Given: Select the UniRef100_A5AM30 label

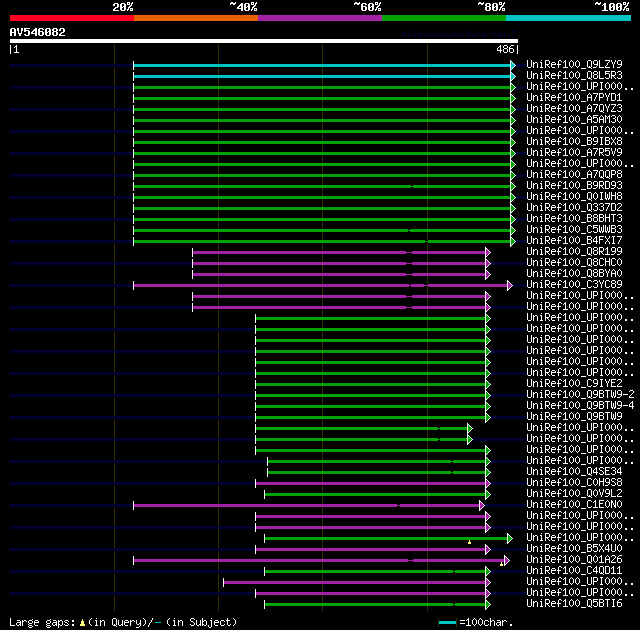Looking at the screenshot, I should (574, 120).
